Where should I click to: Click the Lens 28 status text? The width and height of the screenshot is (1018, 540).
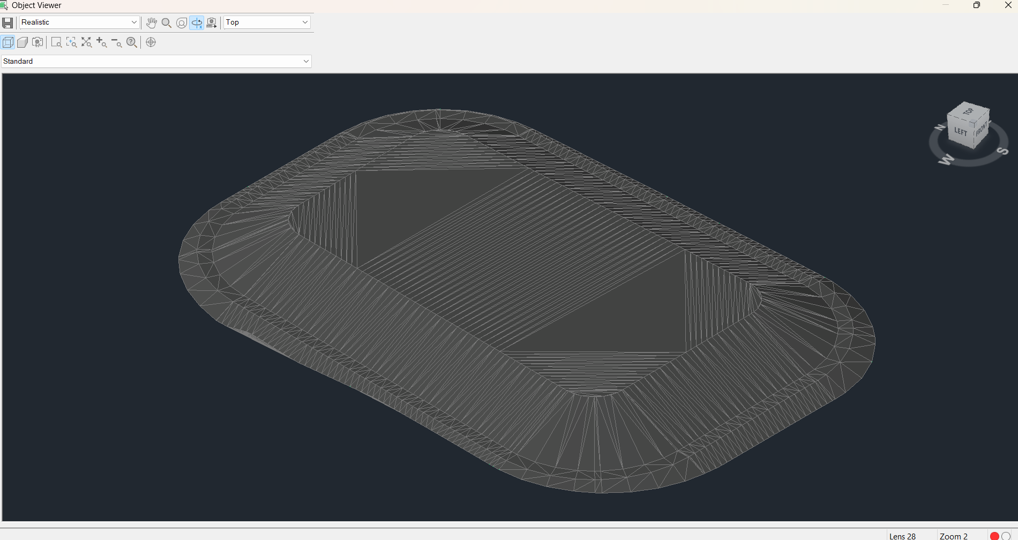[x=902, y=536]
